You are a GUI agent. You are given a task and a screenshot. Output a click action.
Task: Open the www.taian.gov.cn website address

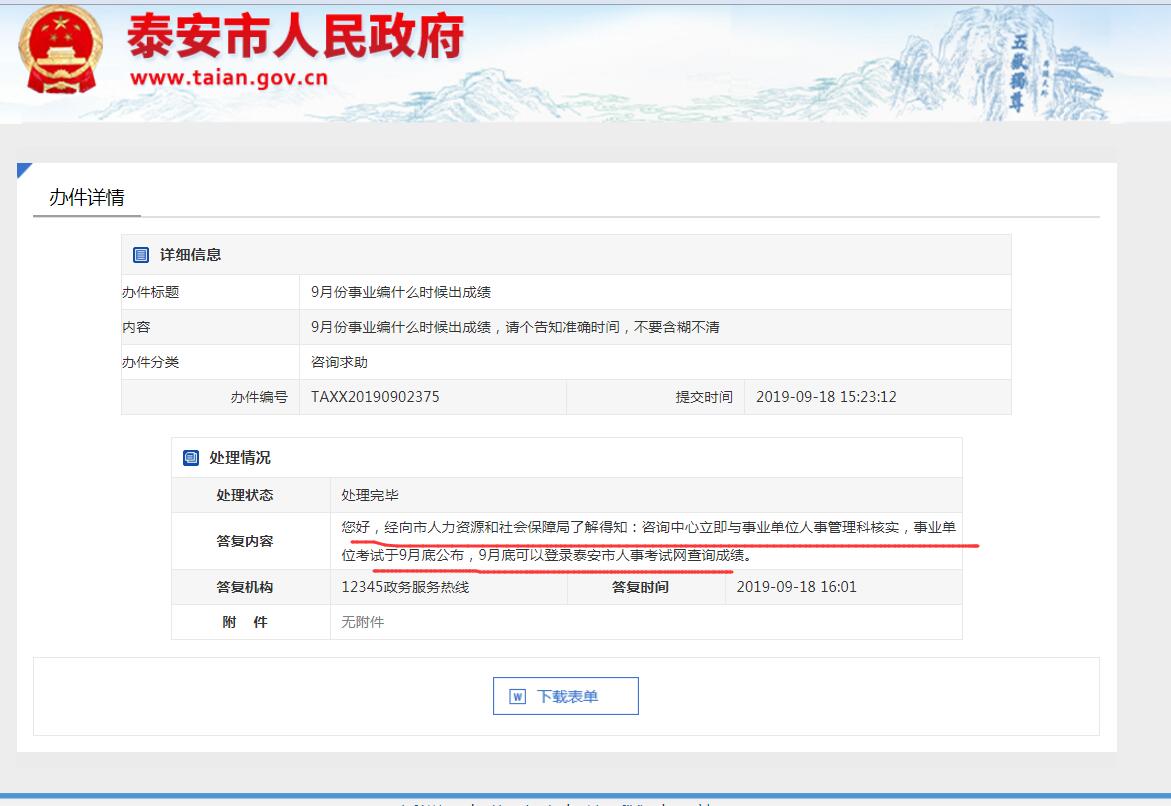click(x=229, y=78)
